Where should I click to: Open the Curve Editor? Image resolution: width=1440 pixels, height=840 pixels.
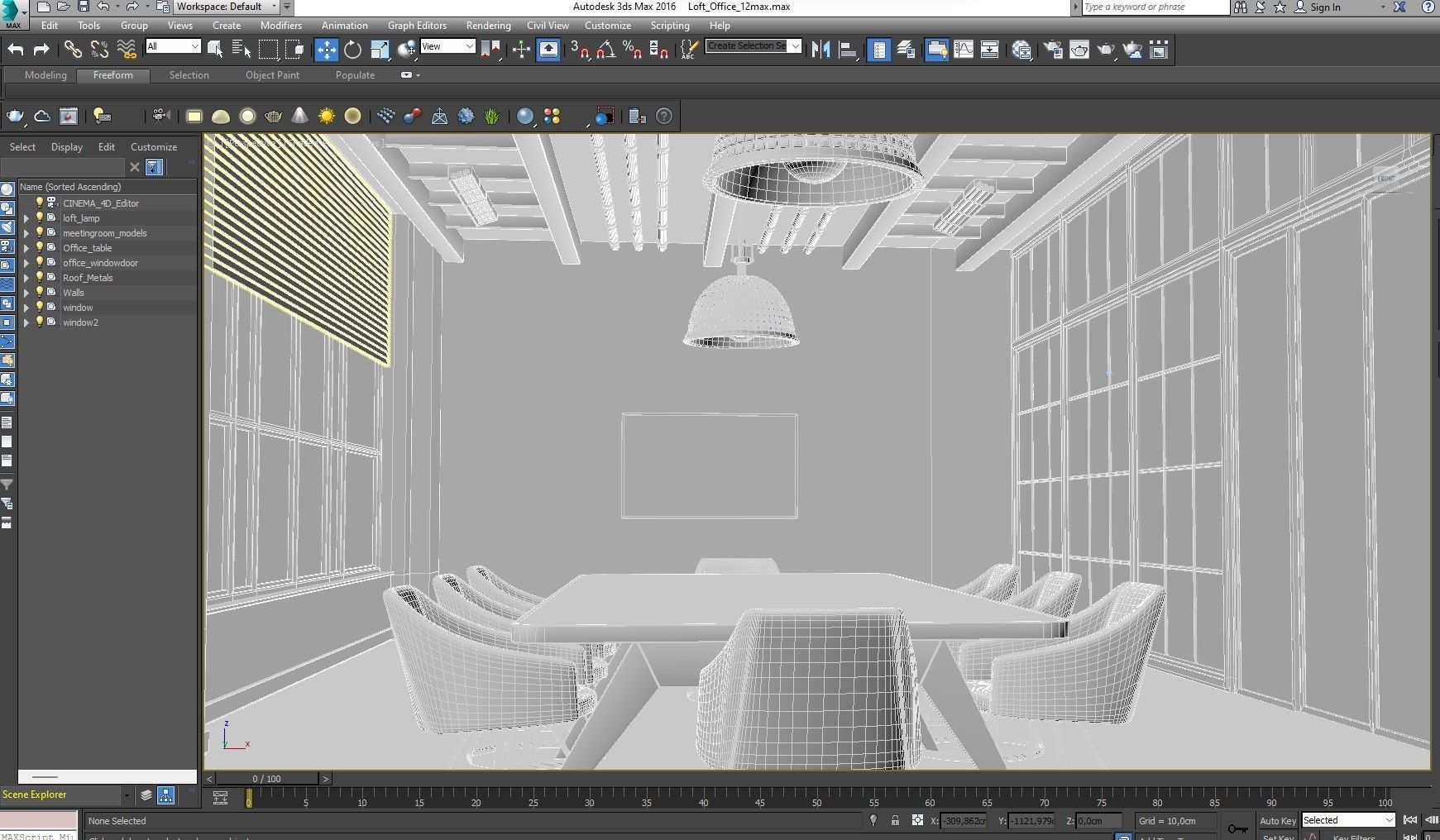(x=964, y=50)
